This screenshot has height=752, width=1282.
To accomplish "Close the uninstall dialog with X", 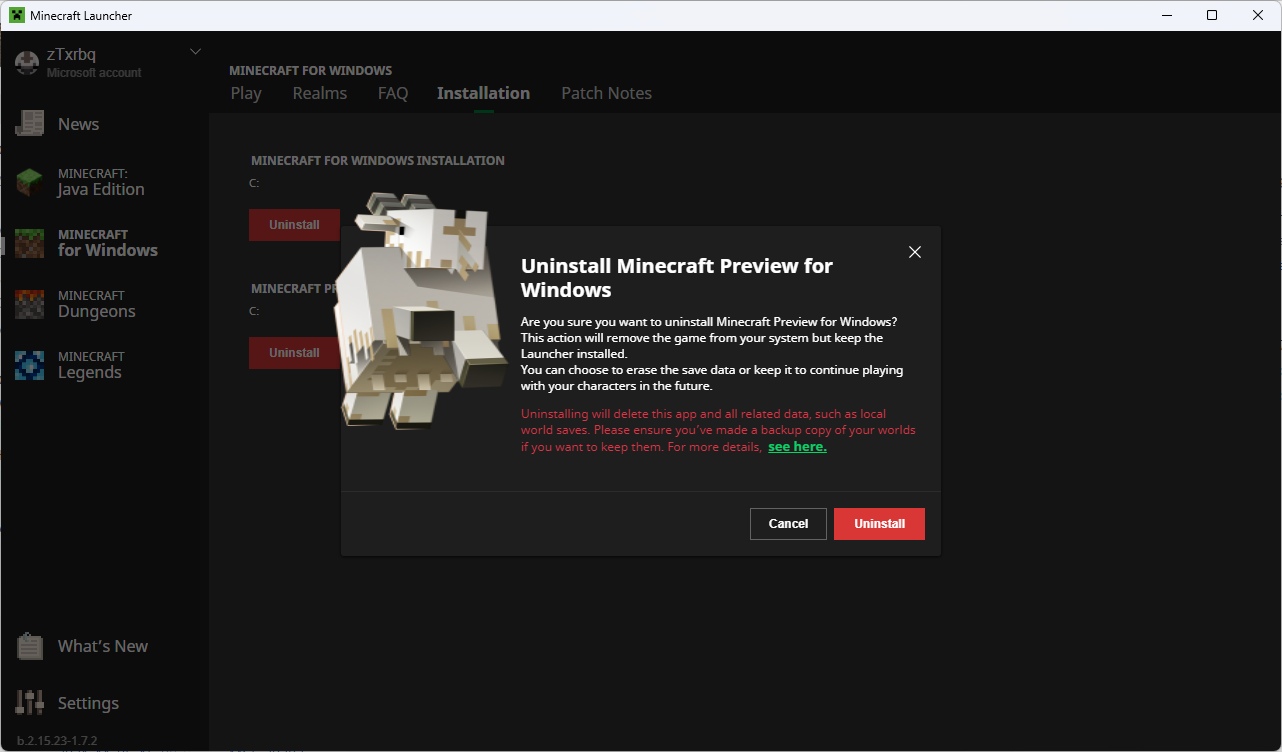I will (x=914, y=252).
